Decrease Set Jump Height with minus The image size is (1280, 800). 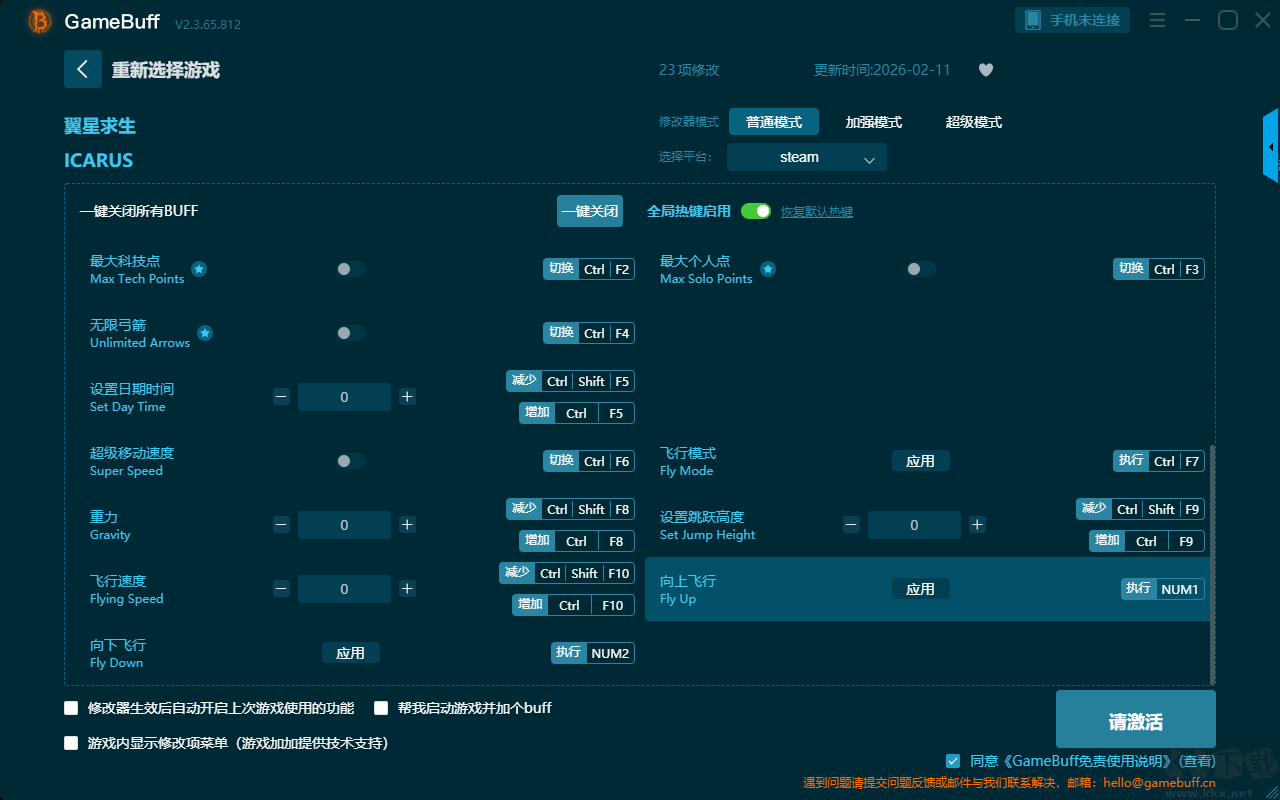(x=851, y=525)
